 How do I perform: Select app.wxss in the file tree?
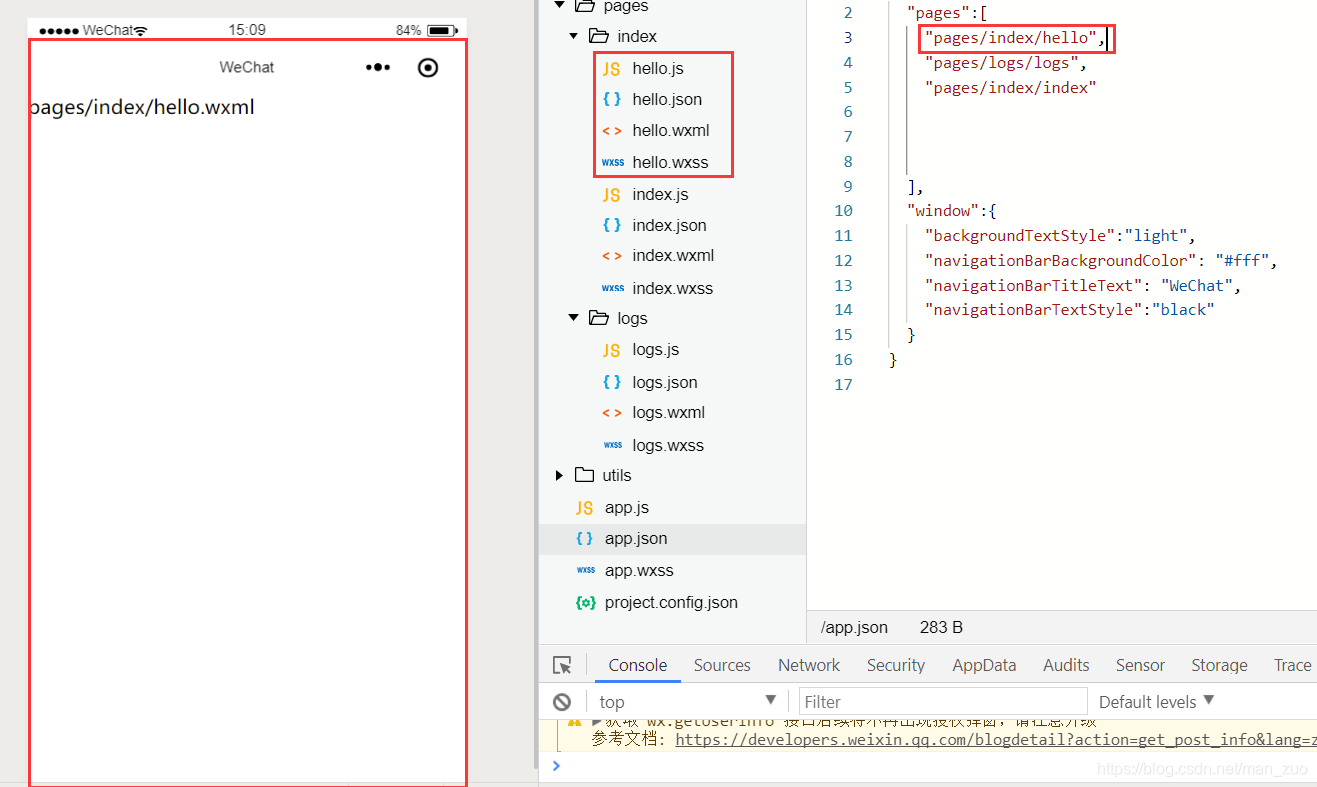click(639, 570)
